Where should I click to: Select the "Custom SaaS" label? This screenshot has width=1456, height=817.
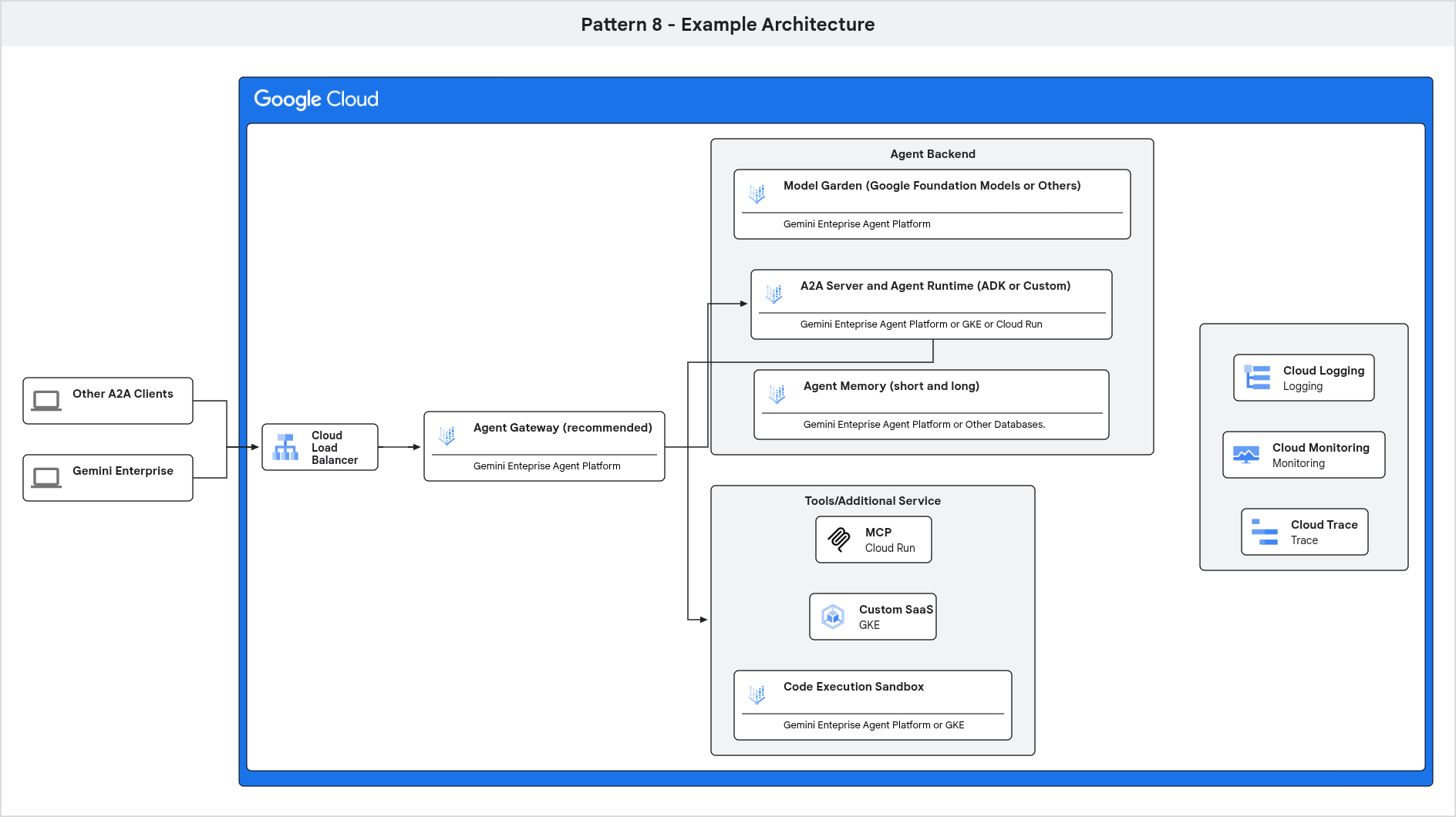click(896, 610)
